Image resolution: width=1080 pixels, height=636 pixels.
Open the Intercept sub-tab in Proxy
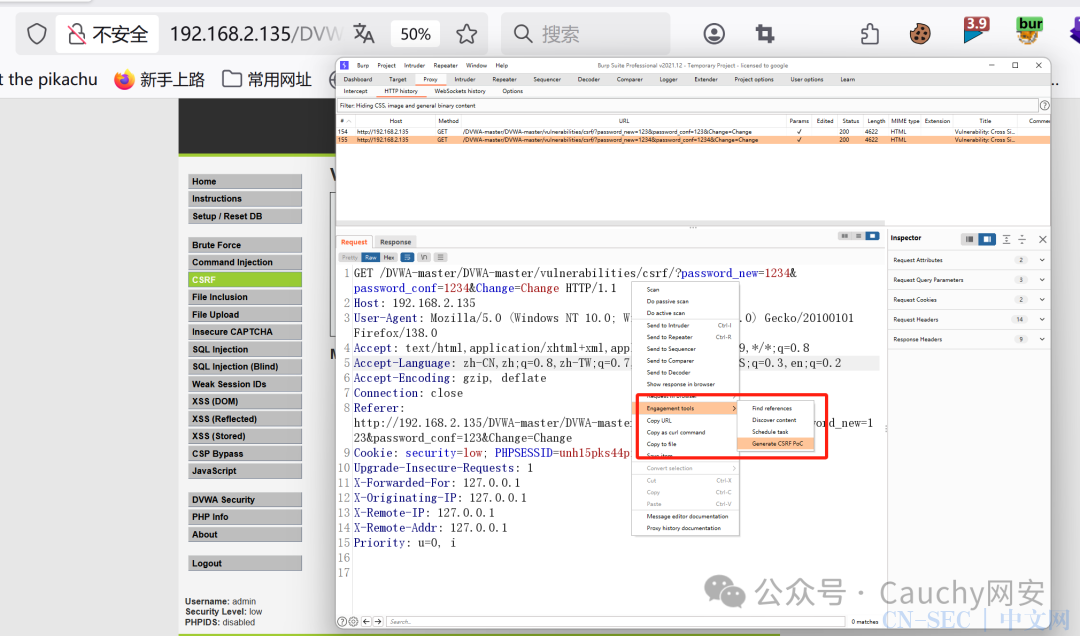pos(355,91)
